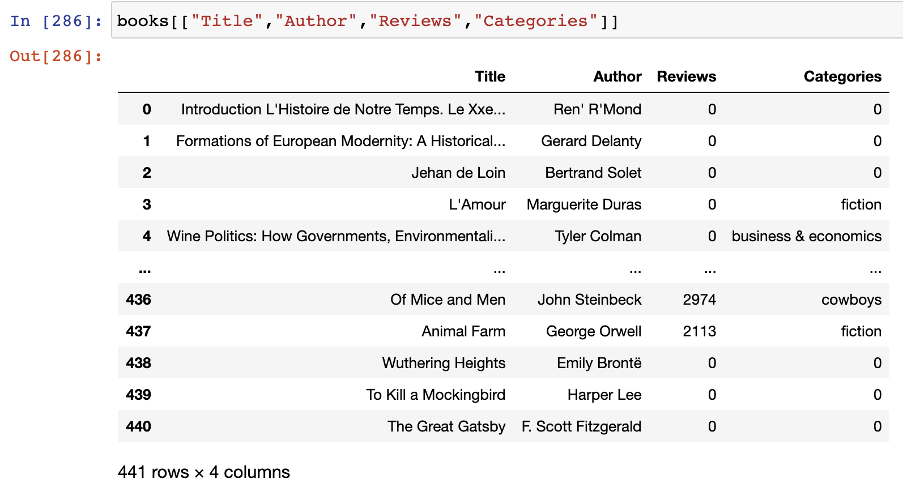Click title 'Wine Politics: How Governments'
Image resolution: width=904 pixels, height=488 pixels.
[336, 236]
